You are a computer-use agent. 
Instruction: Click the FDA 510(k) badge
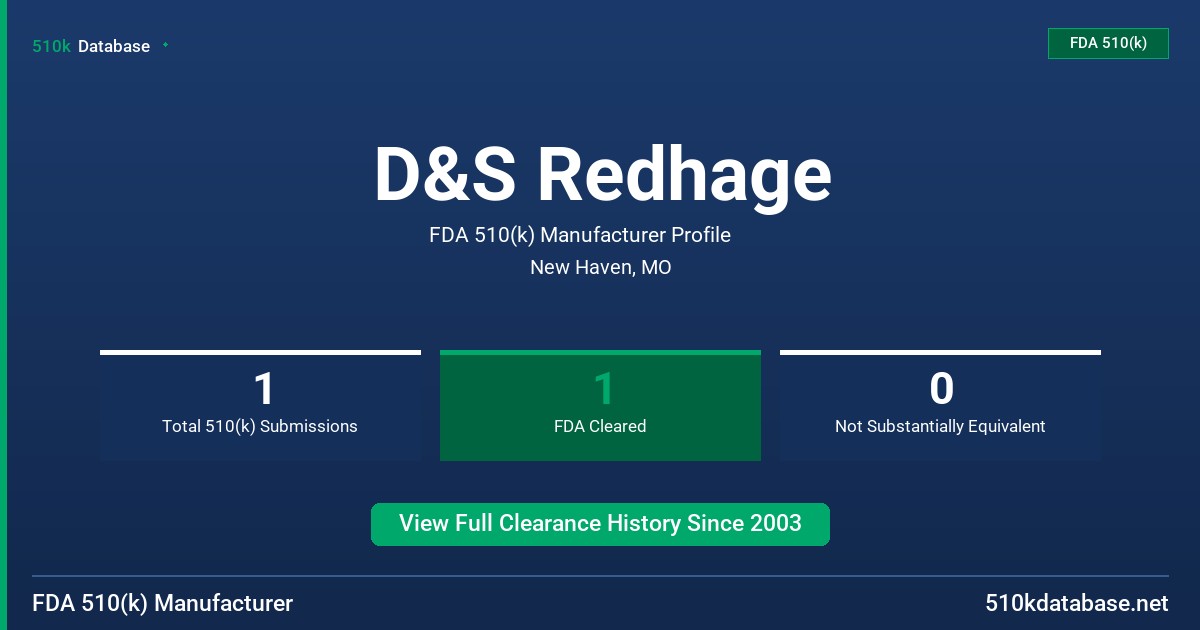[x=1108, y=43]
